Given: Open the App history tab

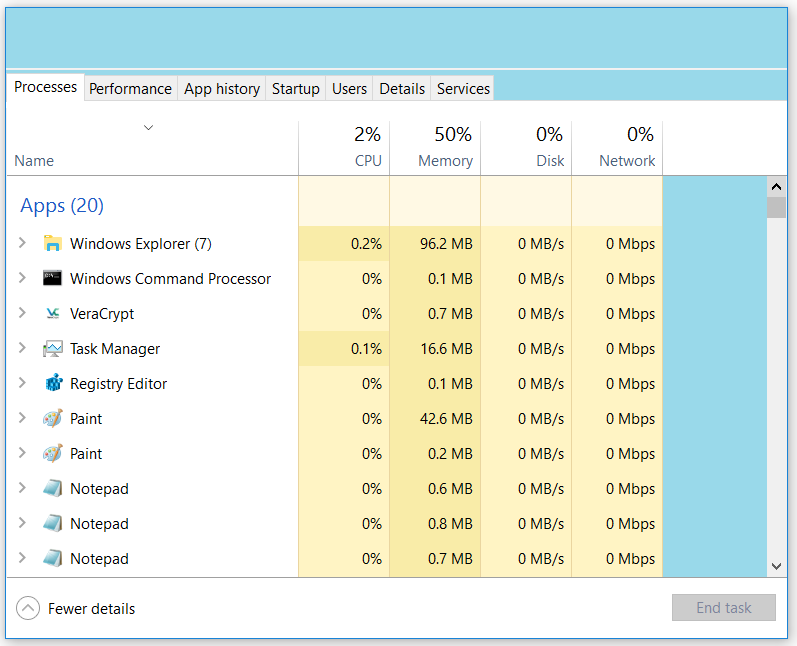Looking at the screenshot, I should (x=222, y=88).
